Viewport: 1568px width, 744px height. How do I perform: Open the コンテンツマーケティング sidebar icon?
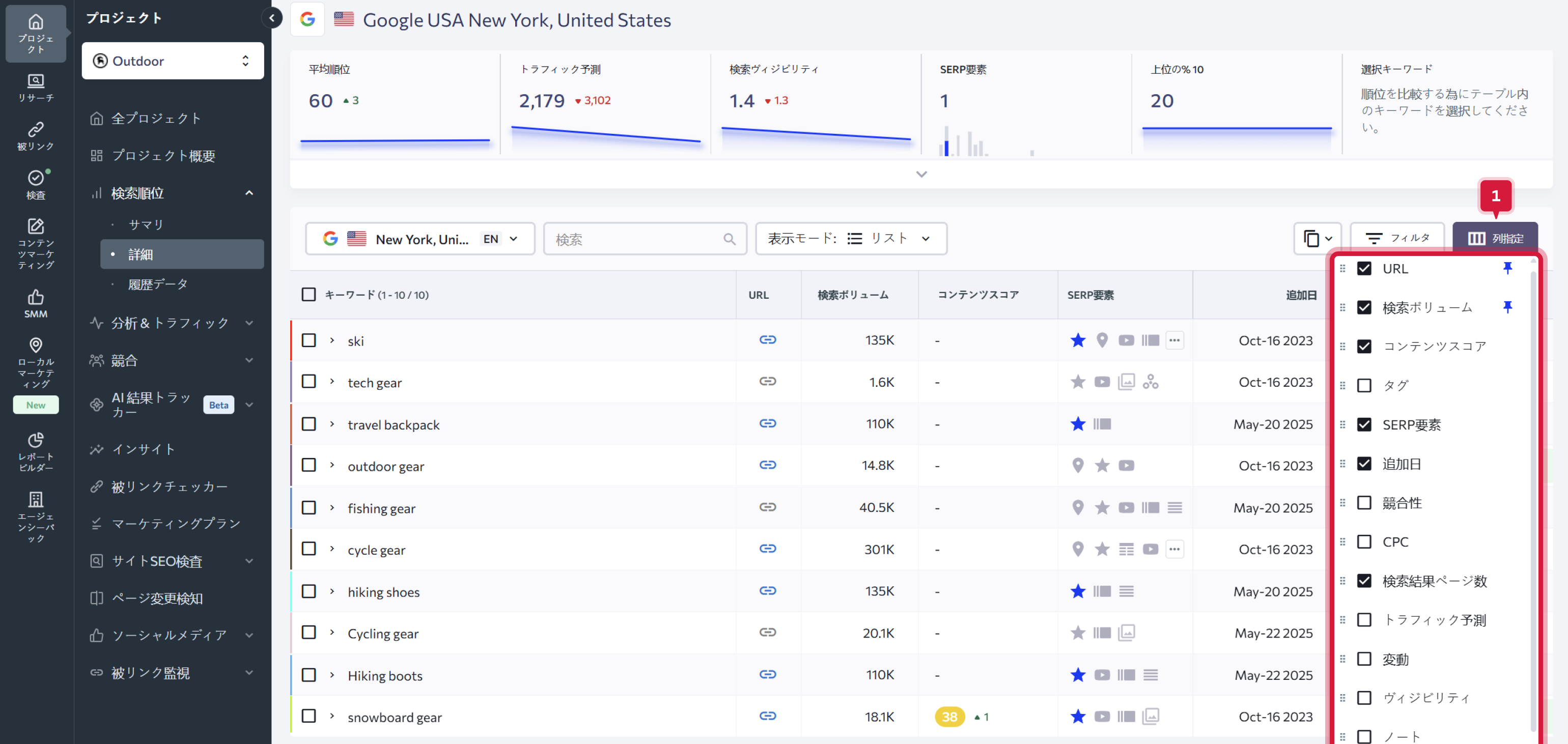tap(35, 244)
